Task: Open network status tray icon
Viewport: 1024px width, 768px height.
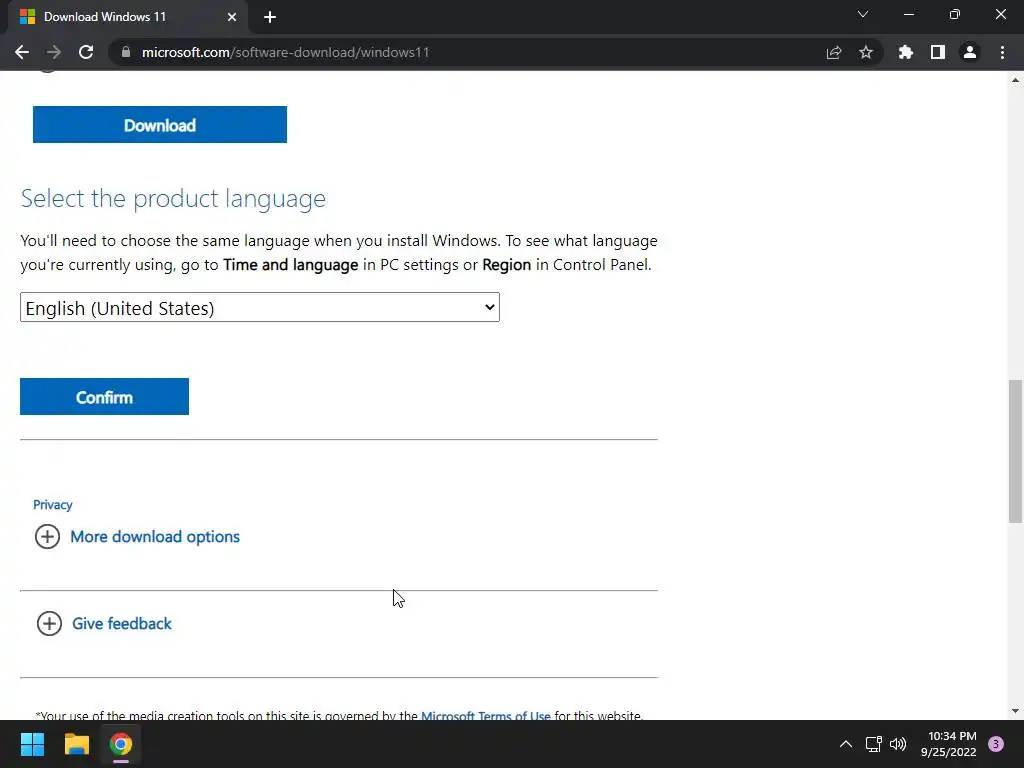Action: [873, 744]
